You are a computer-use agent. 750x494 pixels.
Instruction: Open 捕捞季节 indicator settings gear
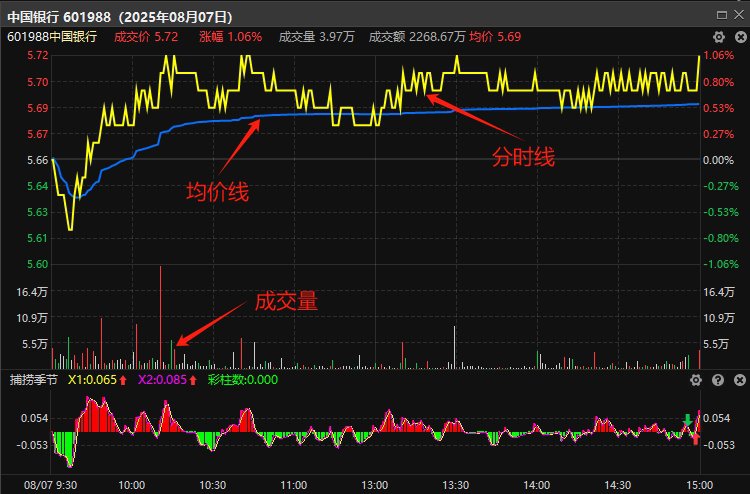(x=696, y=380)
